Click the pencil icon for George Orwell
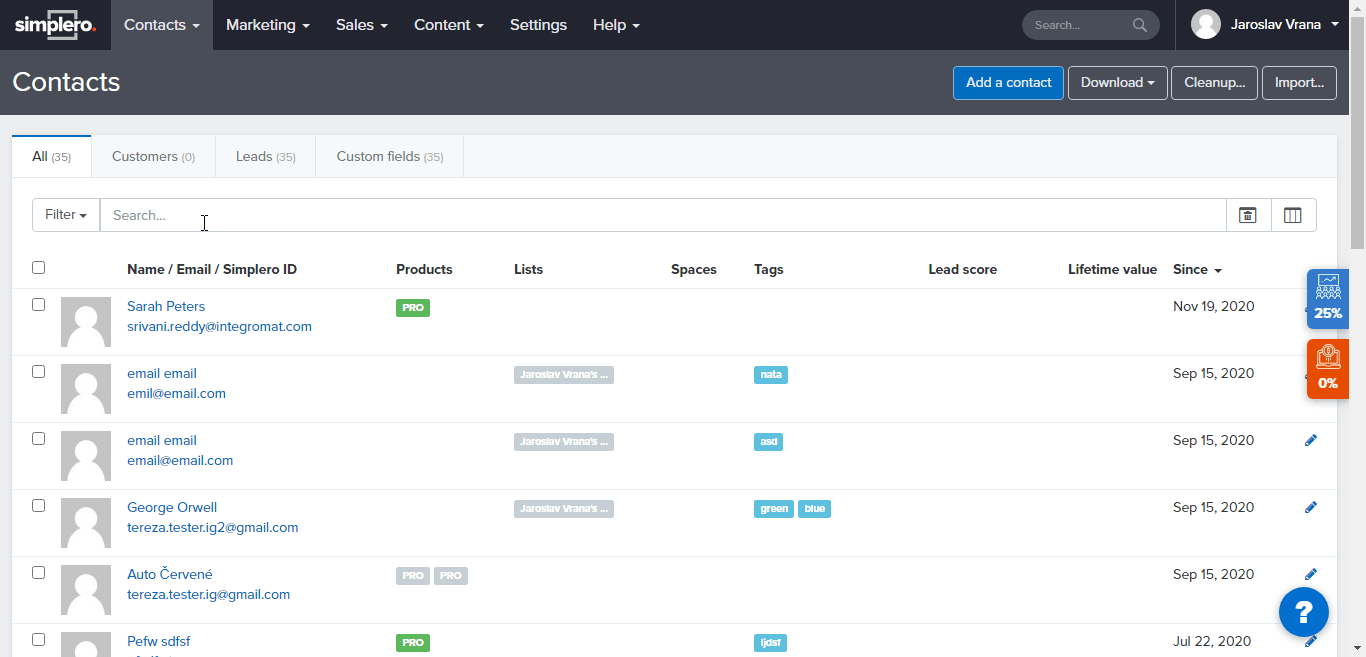1366x657 pixels. [1311, 507]
